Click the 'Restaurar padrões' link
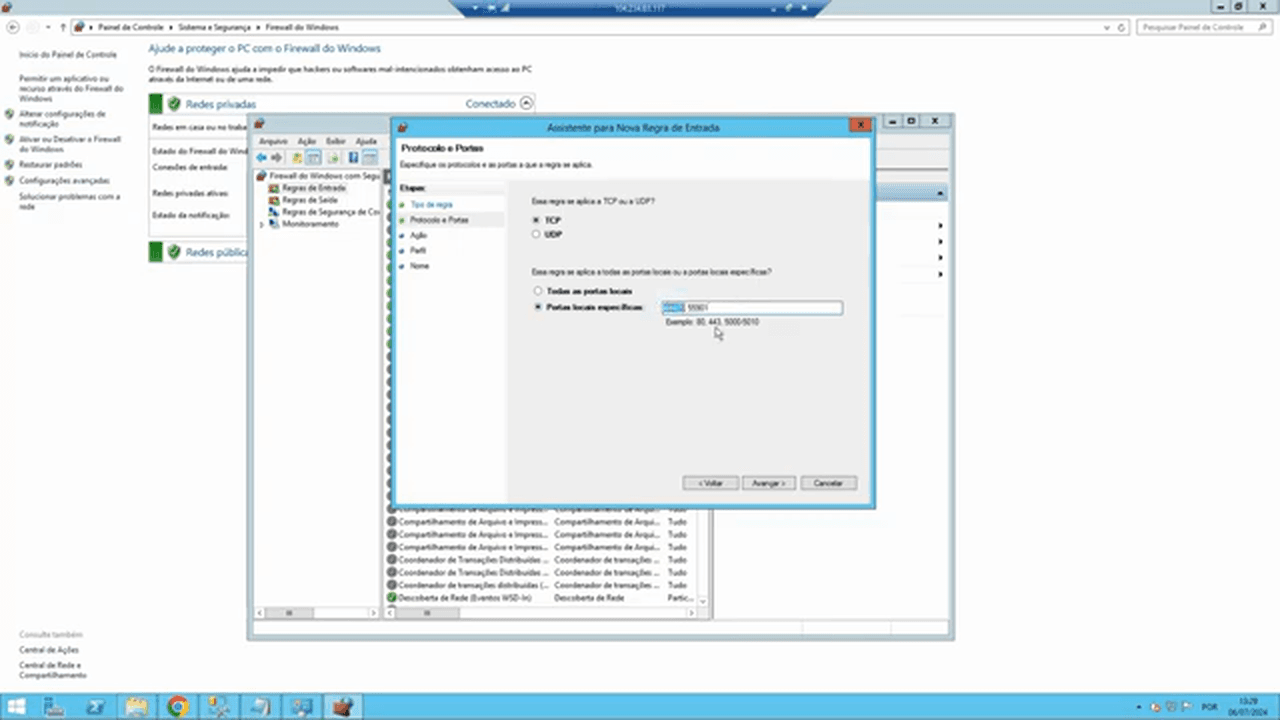The height and width of the screenshot is (720, 1280). [x=50, y=165]
